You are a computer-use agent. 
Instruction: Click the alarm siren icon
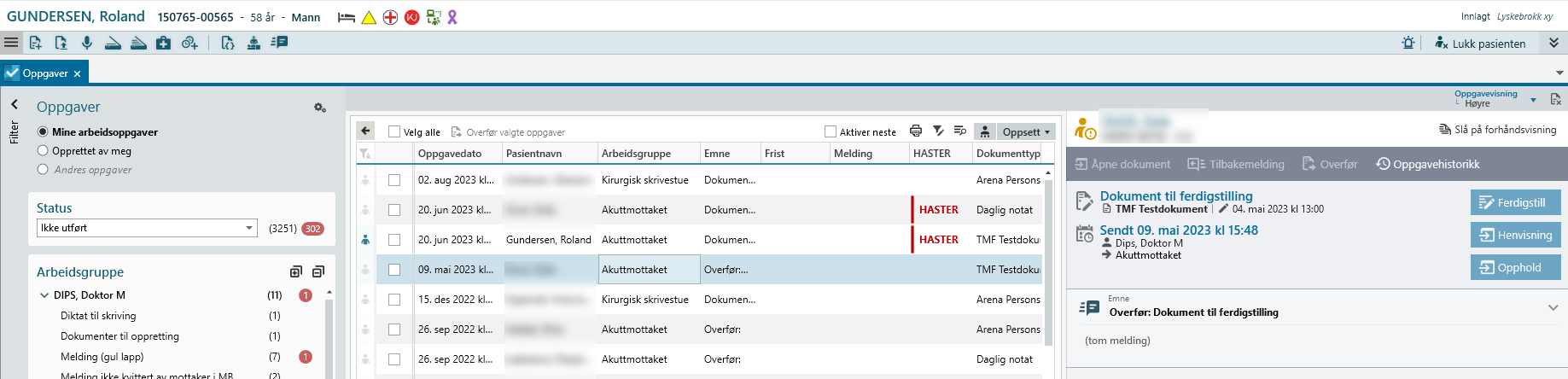[1408, 43]
